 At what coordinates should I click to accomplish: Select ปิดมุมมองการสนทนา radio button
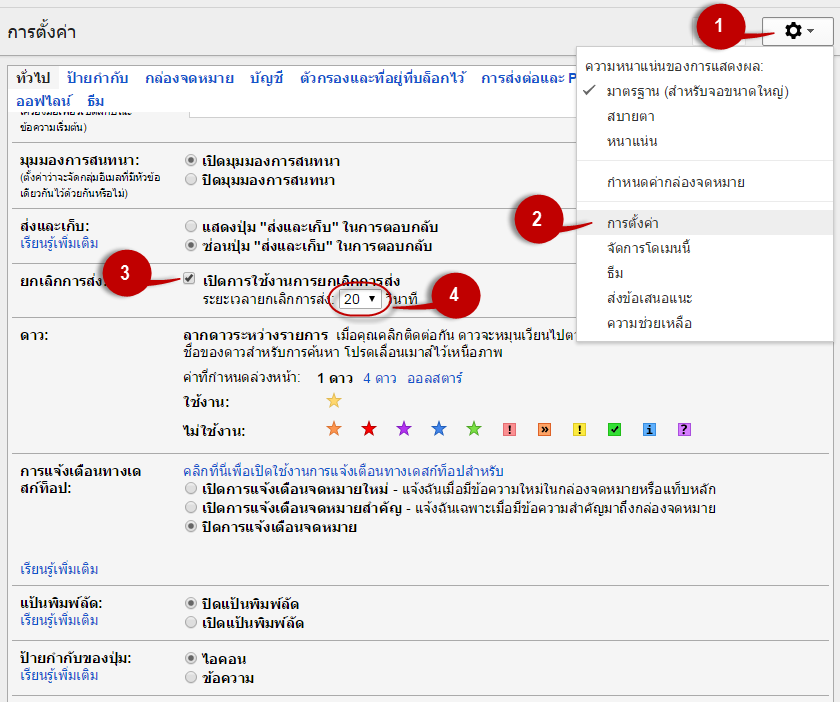point(192,180)
